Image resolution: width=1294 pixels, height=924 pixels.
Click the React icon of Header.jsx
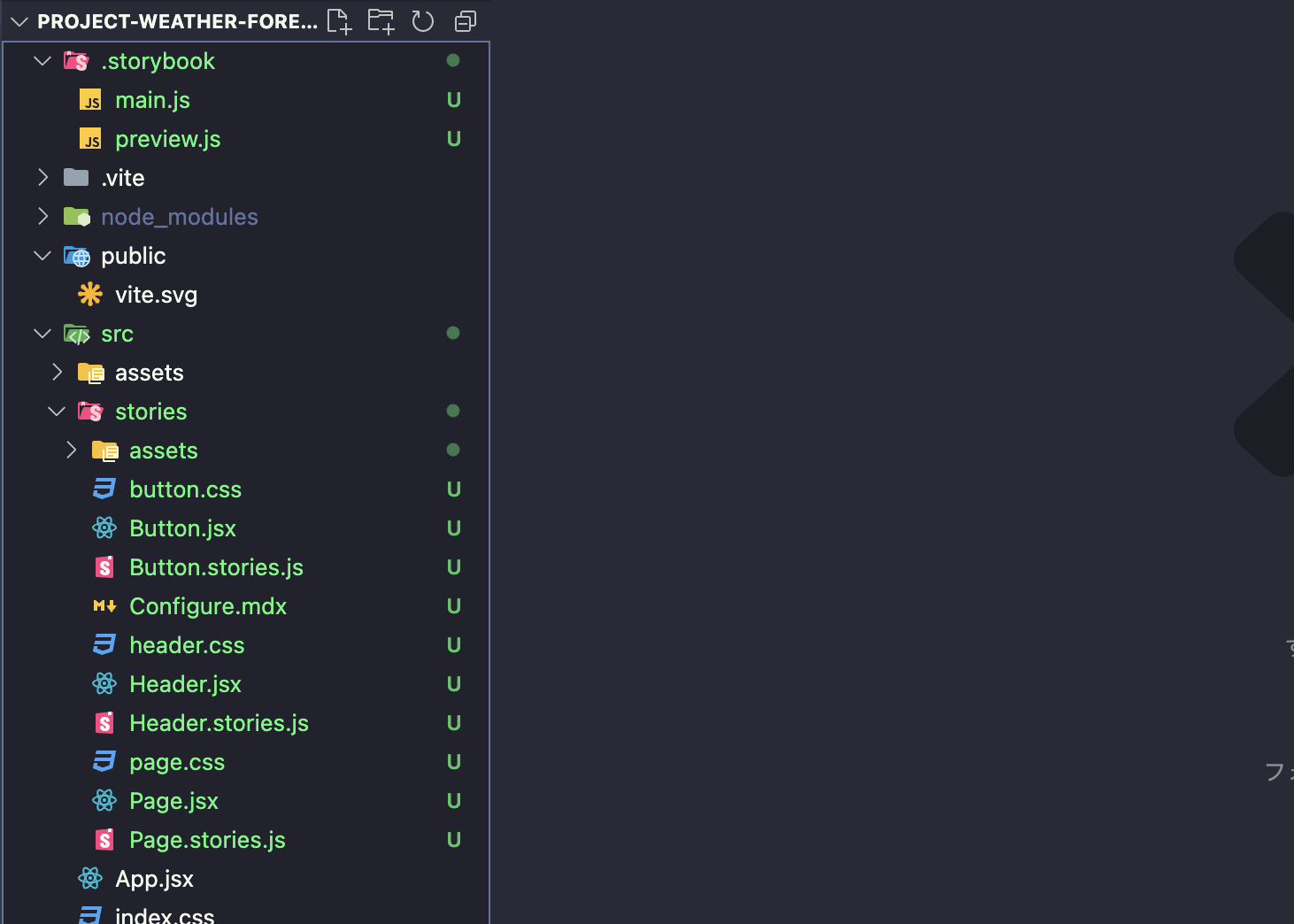point(104,684)
